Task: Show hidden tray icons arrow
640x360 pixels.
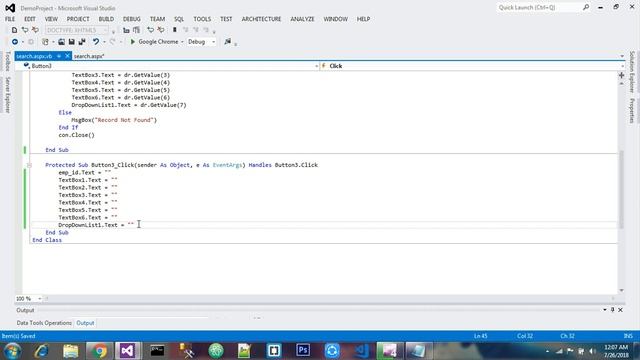Action: [547, 351]
